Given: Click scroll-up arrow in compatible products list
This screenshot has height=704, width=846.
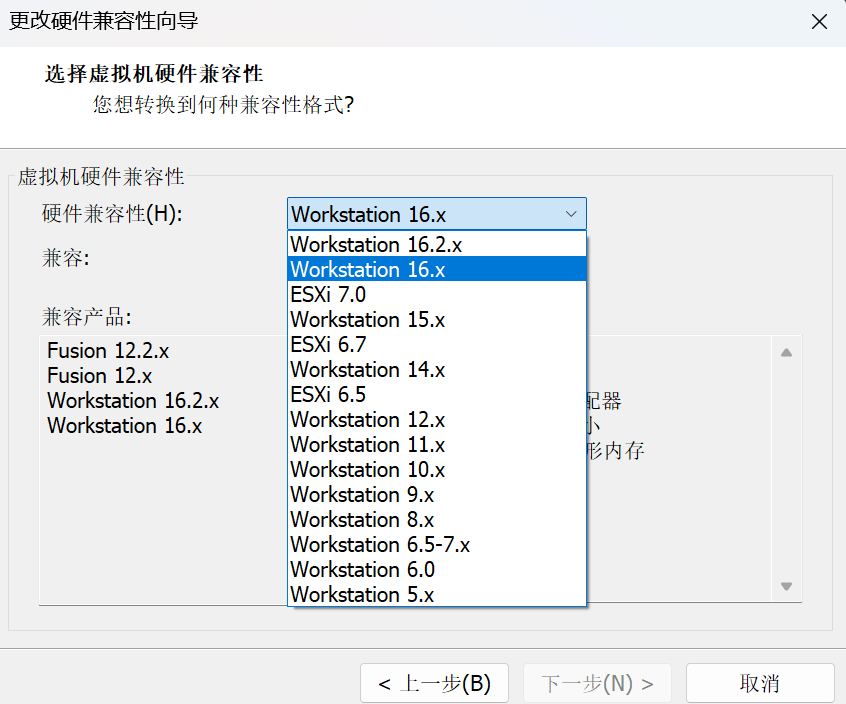Looking at the screenshot, I should click(786, 353).
